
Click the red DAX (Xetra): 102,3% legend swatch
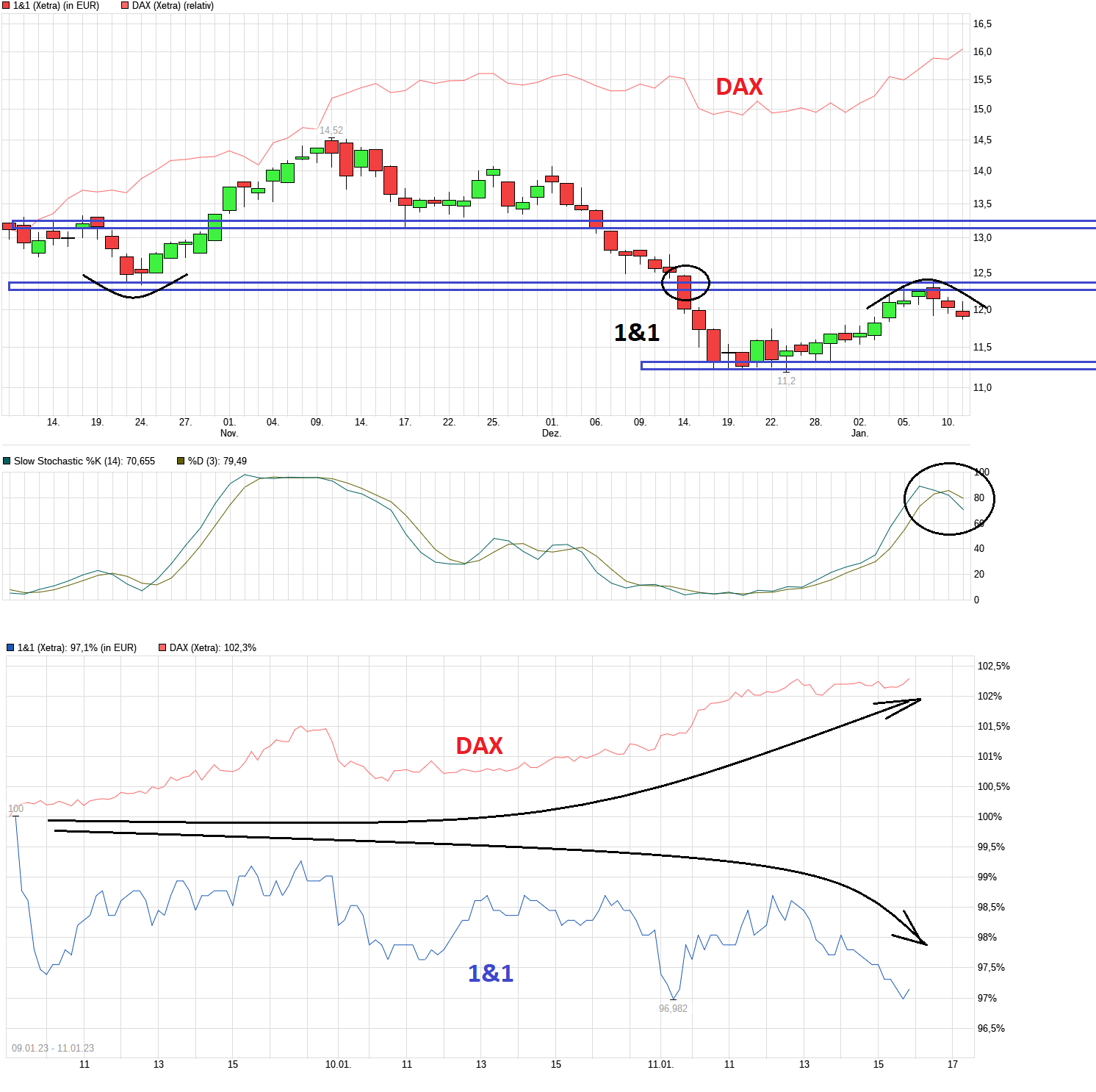(162, 648)
